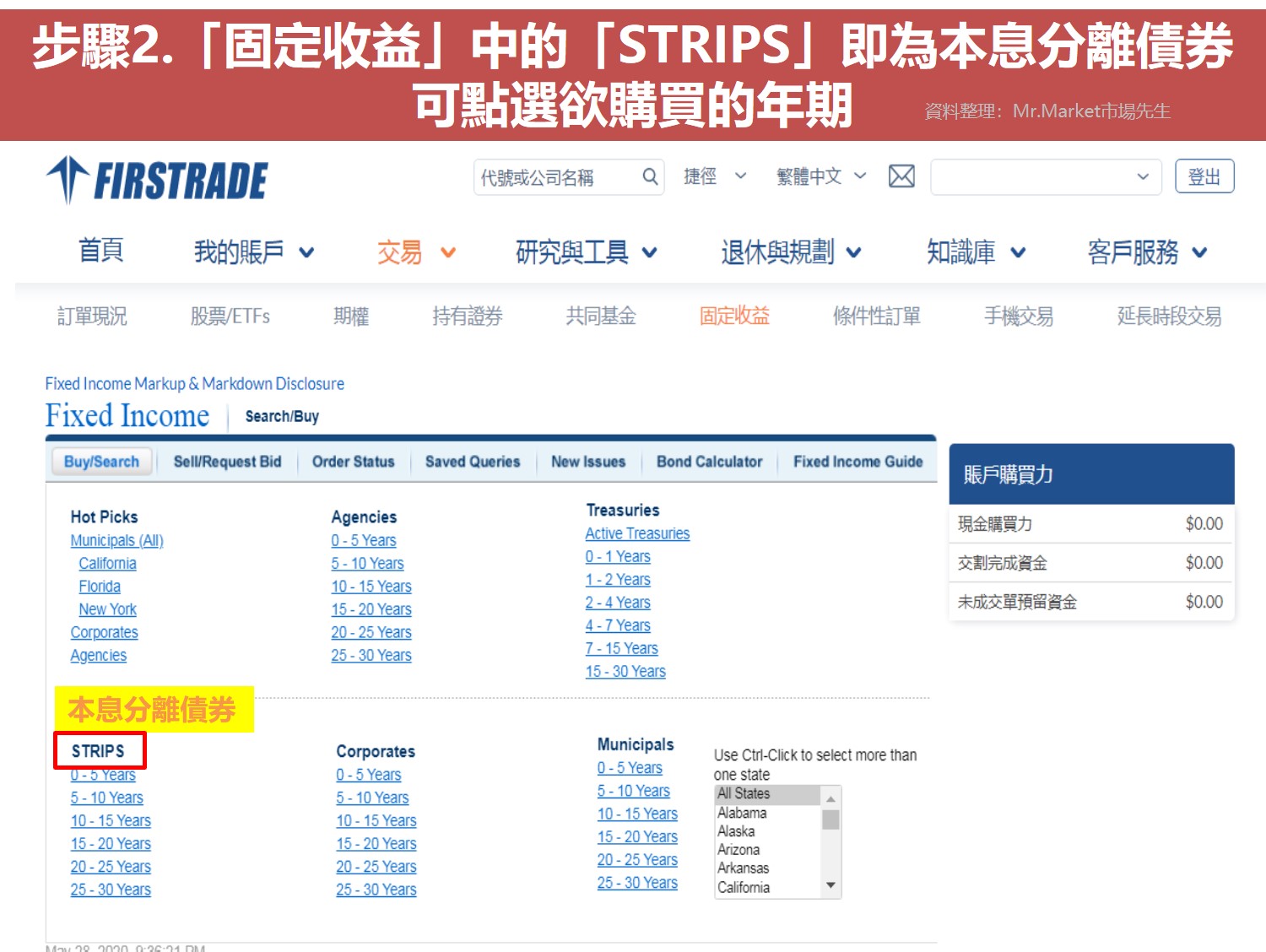Open the account selector combo box
The width and height of the screenshot is (1266, 952).
1046,176
